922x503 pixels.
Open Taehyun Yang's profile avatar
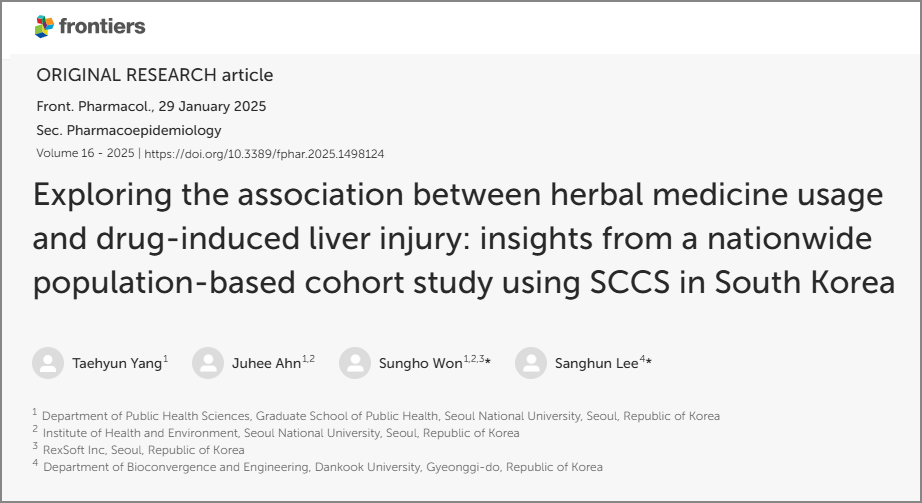(48, 363)
